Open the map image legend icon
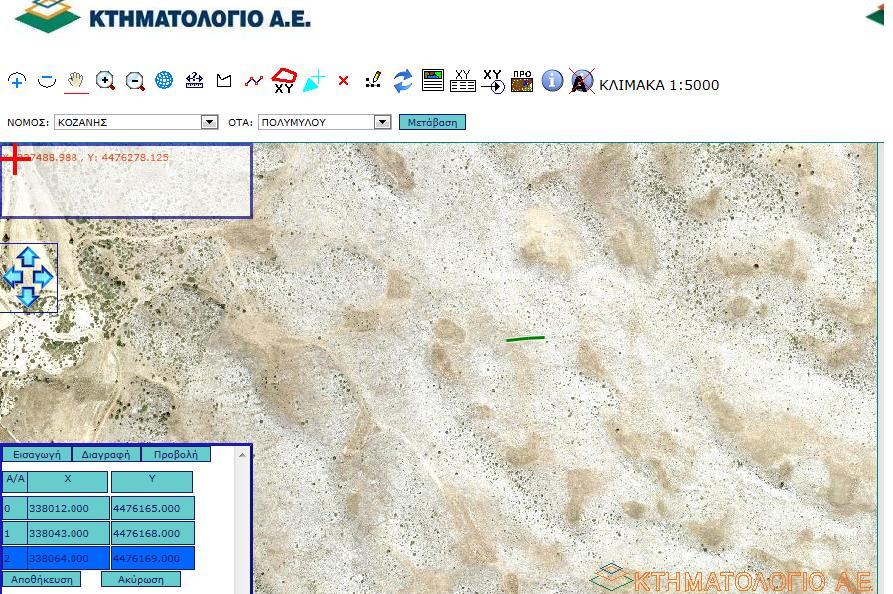Image resolution: width=893 pixels, height=594 pixels. [433, 80]
